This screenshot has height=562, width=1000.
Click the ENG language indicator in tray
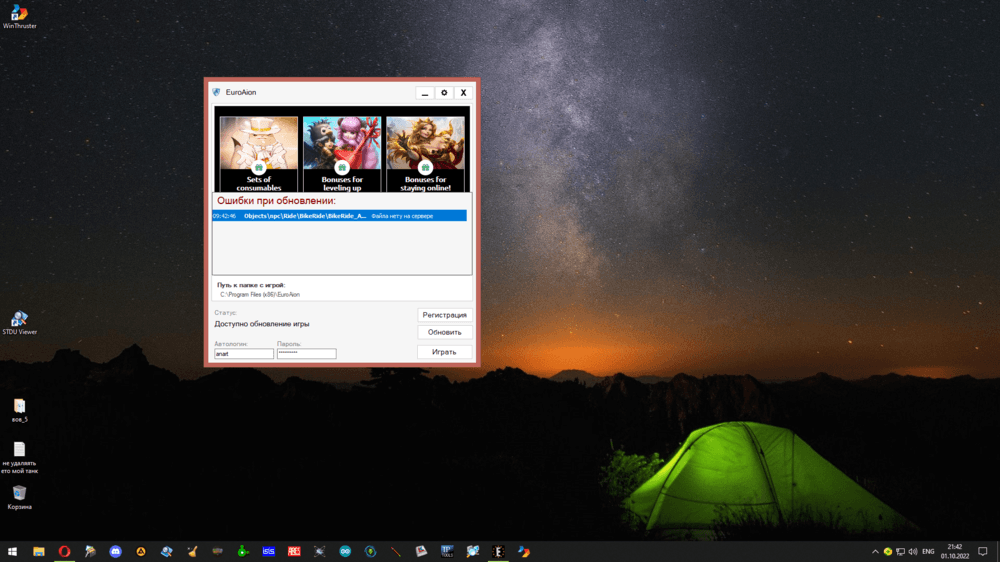(x=928, y=551)
